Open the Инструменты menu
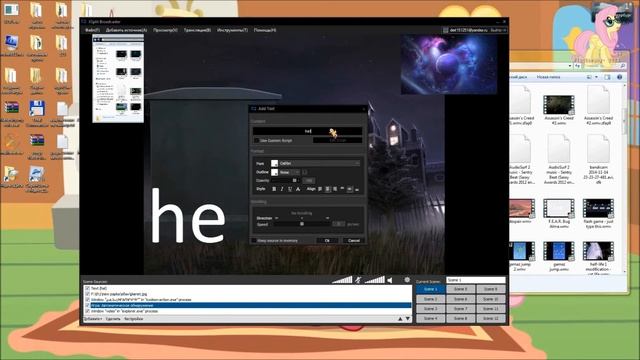The image size is (640, 360). [232, 30]
